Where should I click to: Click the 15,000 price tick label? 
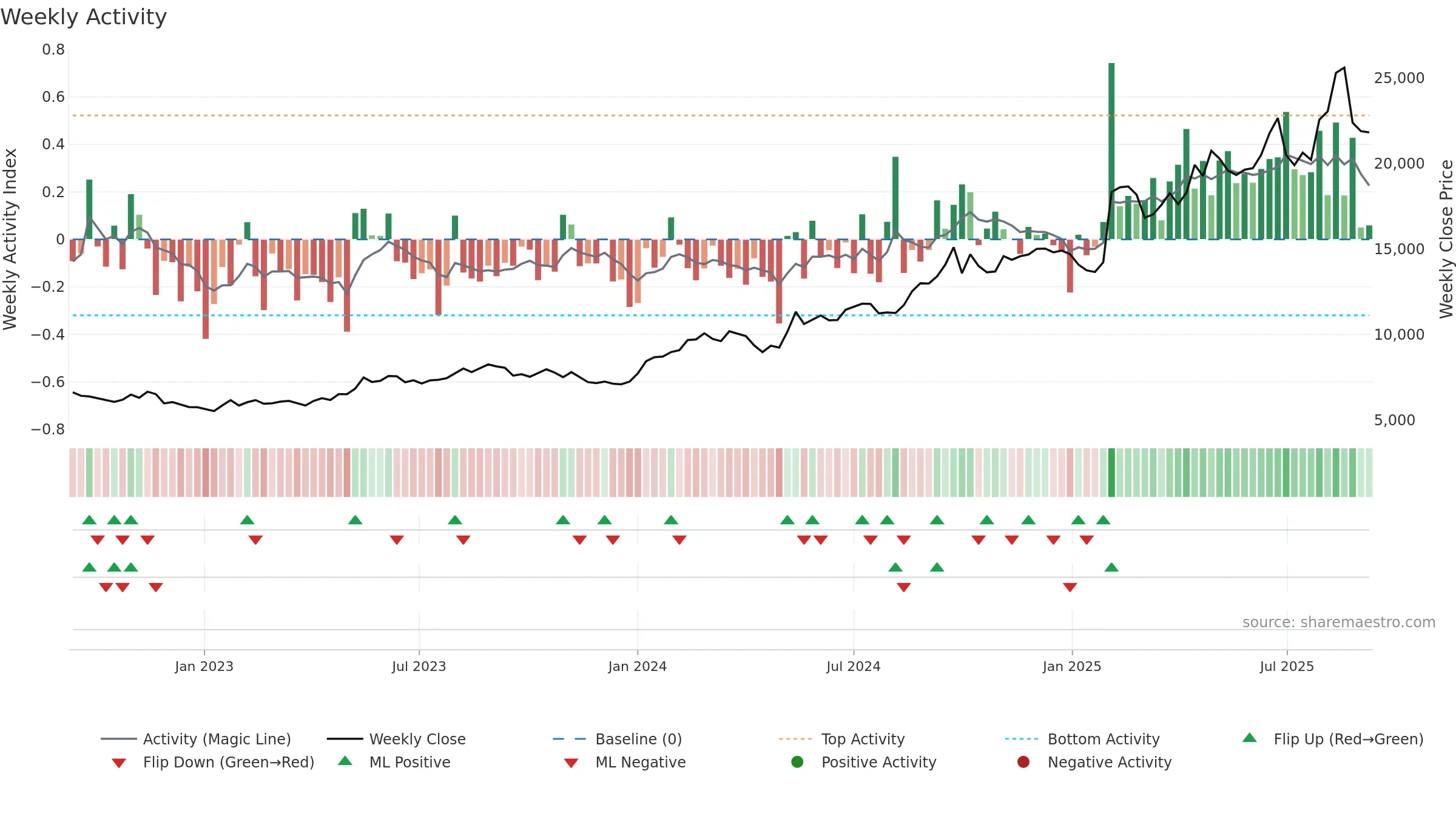(1399, 249)
